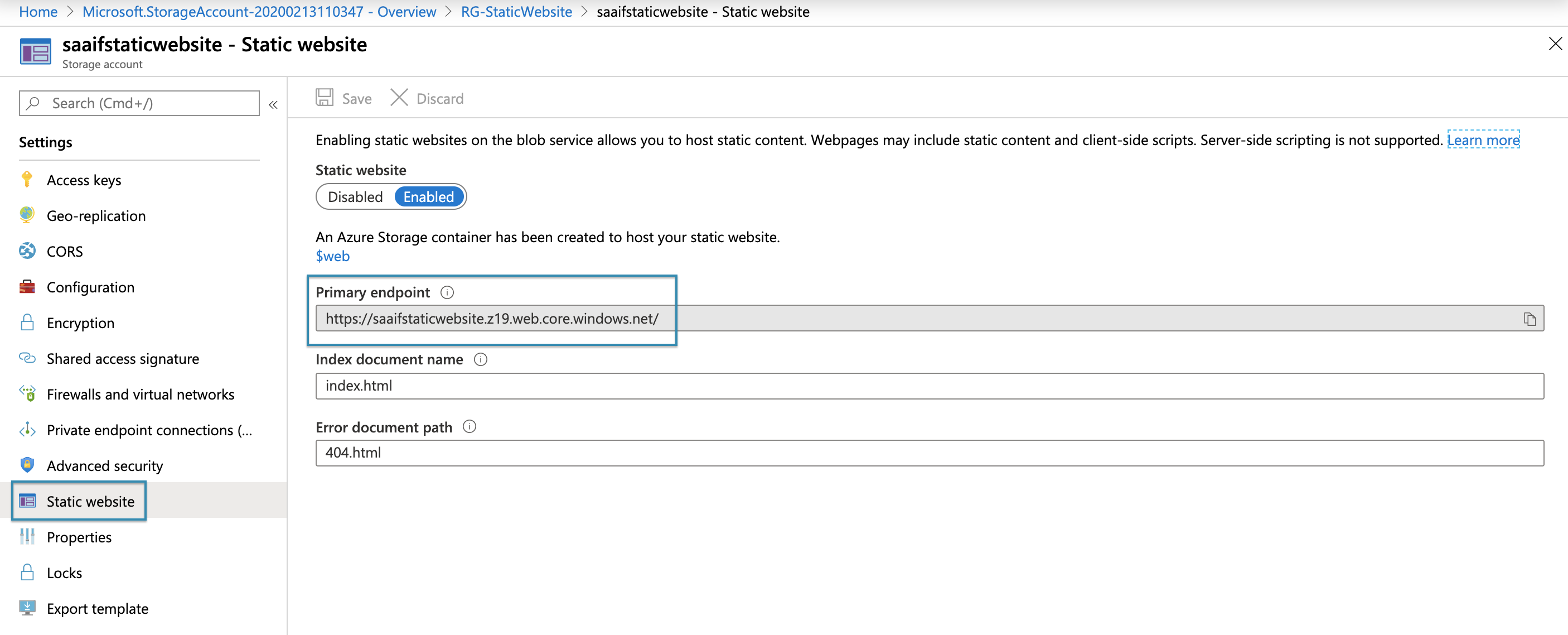Edit the Error document path field
The image size is (1568, 635).
[x=930, y=453]
